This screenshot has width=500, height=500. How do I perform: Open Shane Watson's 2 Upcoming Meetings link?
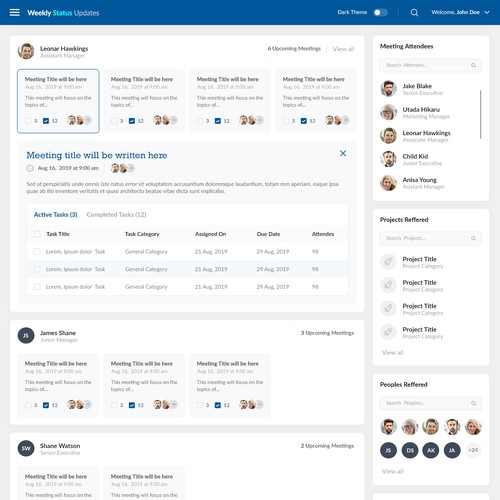pos(327,446)
